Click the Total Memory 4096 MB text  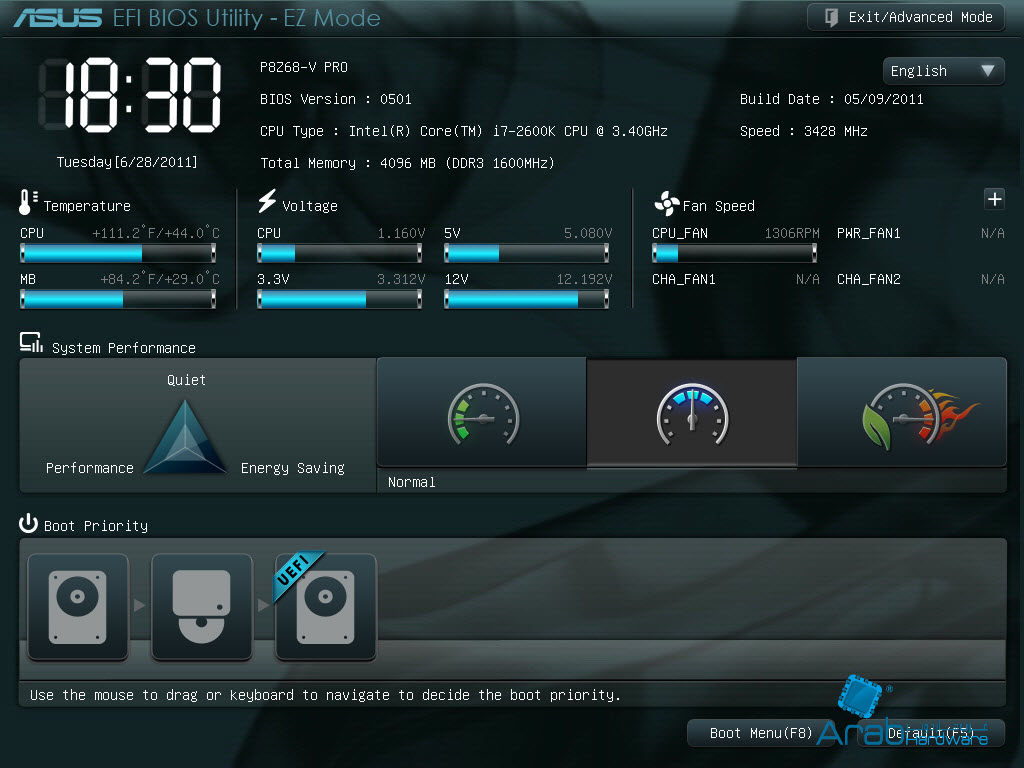tap(408, 163)
